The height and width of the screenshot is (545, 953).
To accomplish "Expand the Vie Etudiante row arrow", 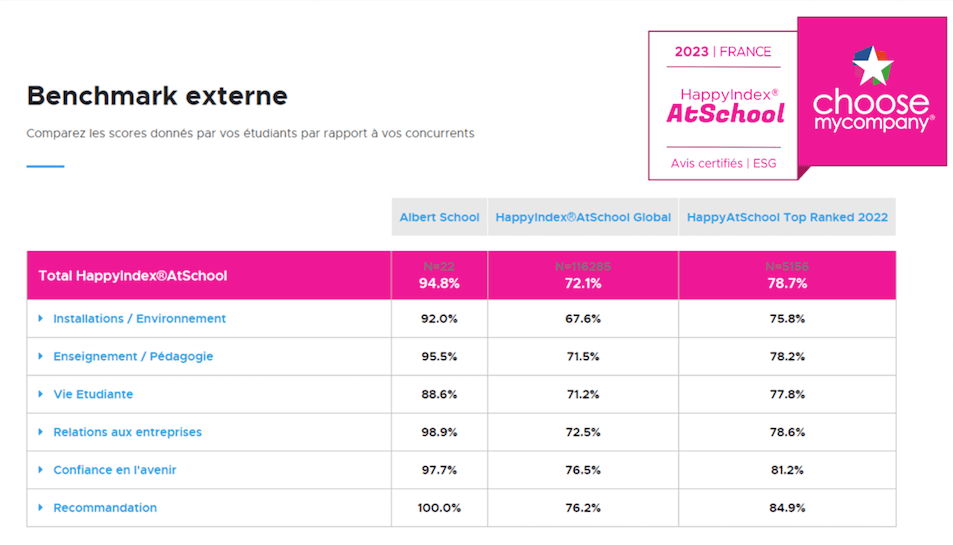I will 41,395.
